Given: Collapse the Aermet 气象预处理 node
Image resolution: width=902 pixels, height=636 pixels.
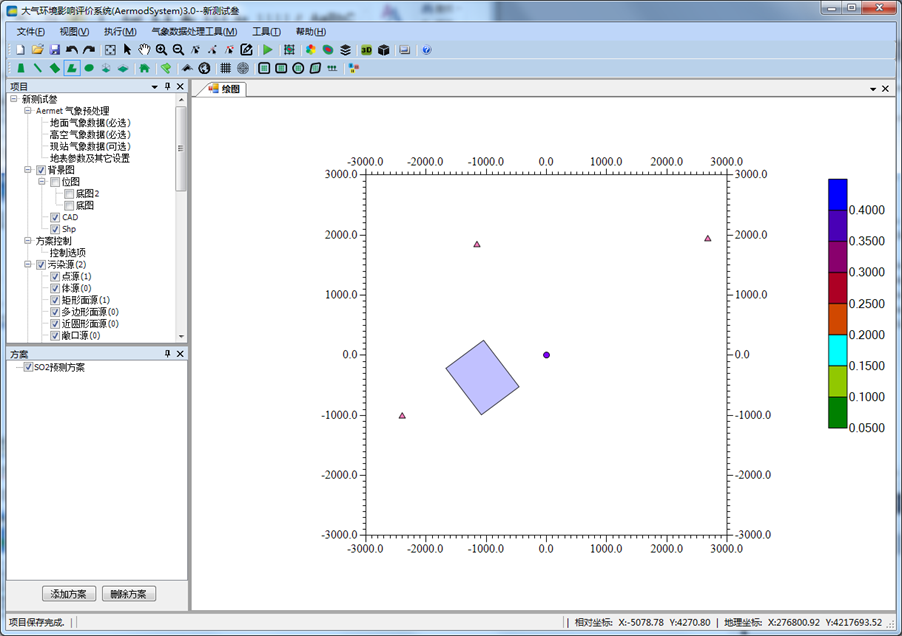Looking at the screenshot, I should (28, 111).
